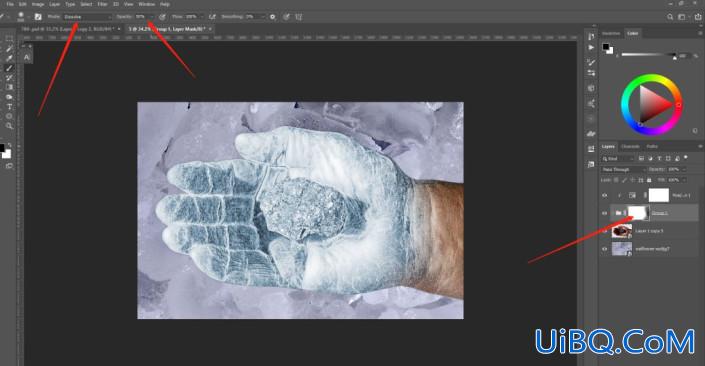Open the Filter menu
This screenshot has height=366, width=705.
click(103, 4)
